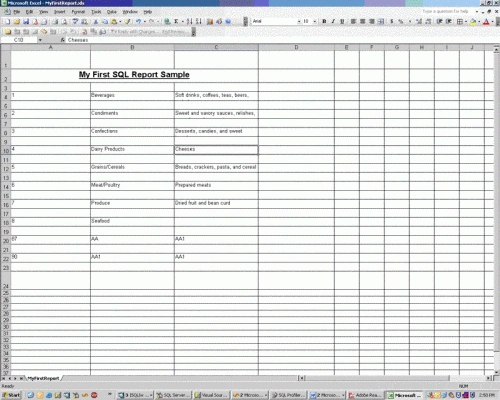Viewport: 500px width, 400px height.
Task: Click the Type a question for help box
Action: (446, 11)
